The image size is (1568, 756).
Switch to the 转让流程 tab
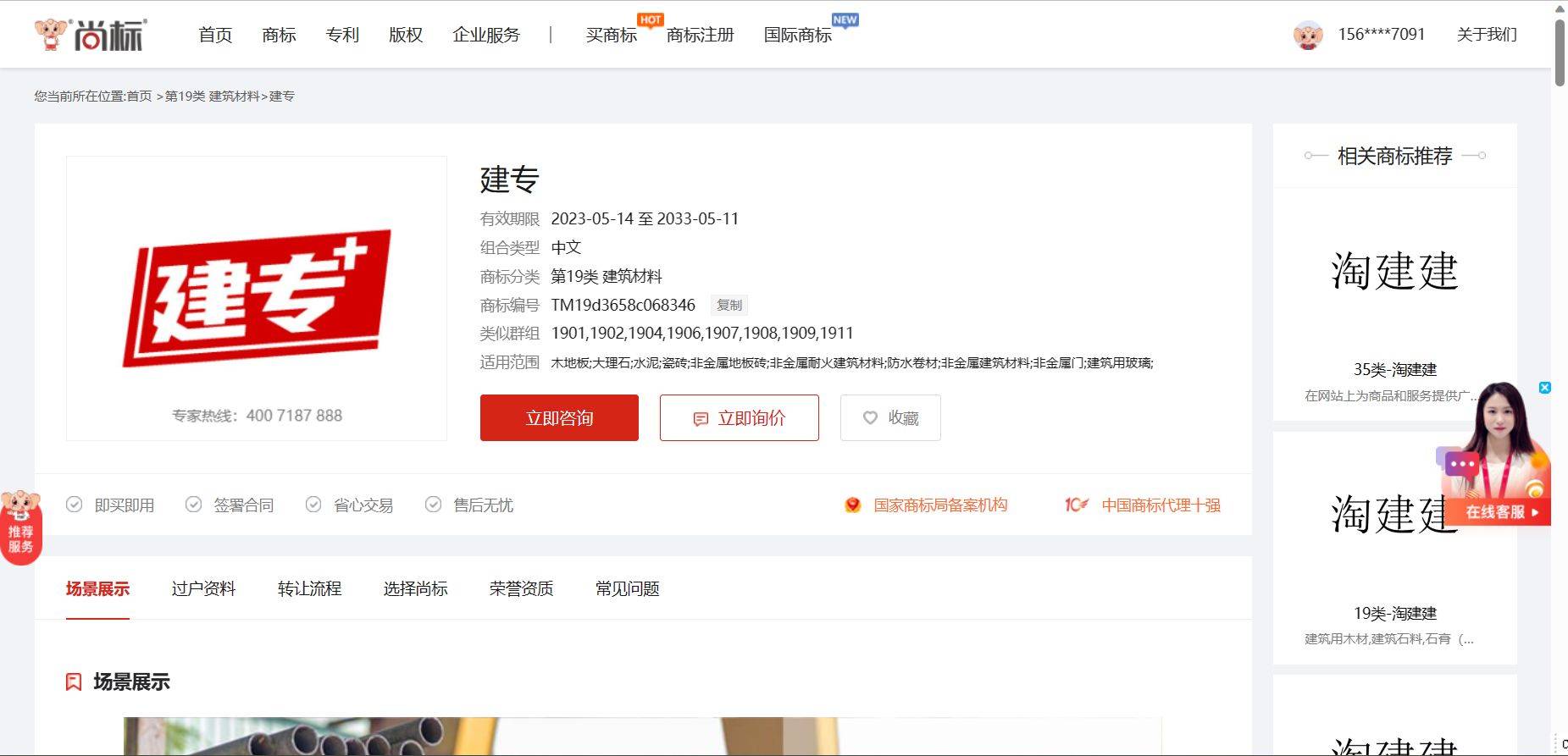click(309, 588)
